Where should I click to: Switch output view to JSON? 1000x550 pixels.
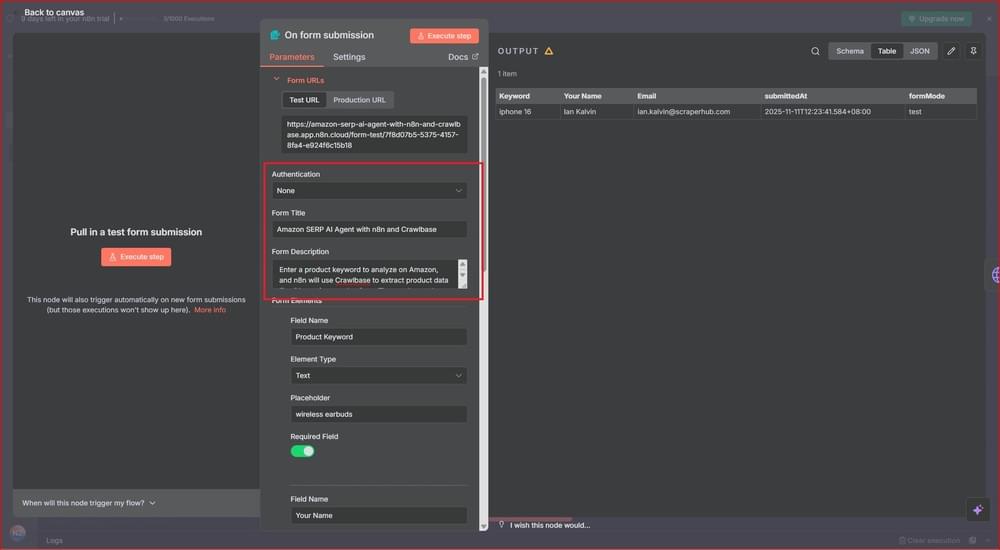[919, 51]
